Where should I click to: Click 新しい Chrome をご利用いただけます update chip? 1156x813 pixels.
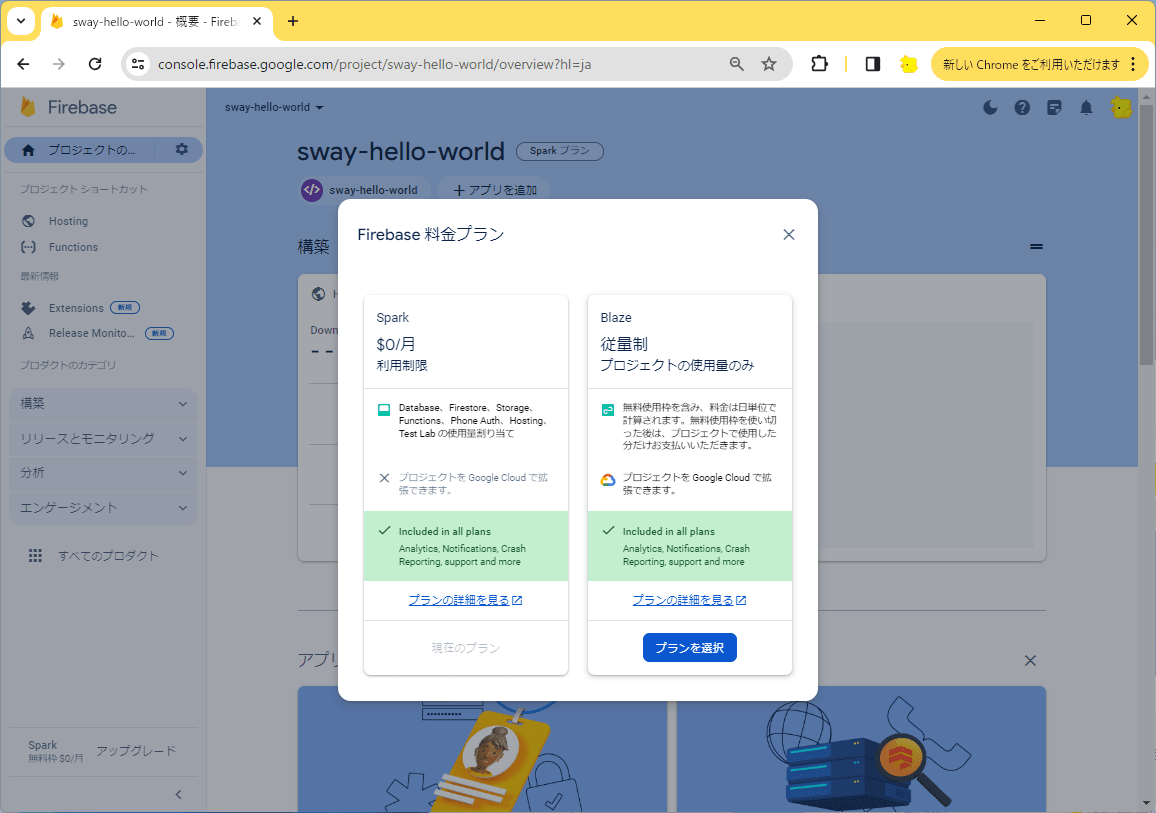(x=1031, y=64)
